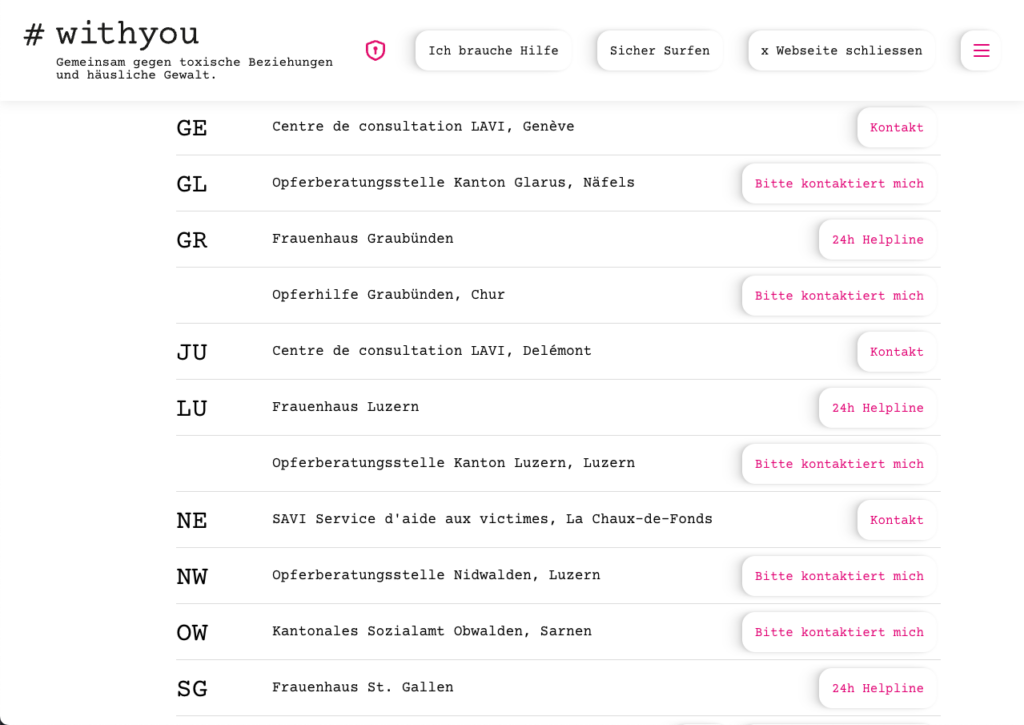The height and width of the screenshot is (725, 1024).
Task: Click Kontakt for LAVI Genève
Action: pyautogui.click(x=896, y=128)
